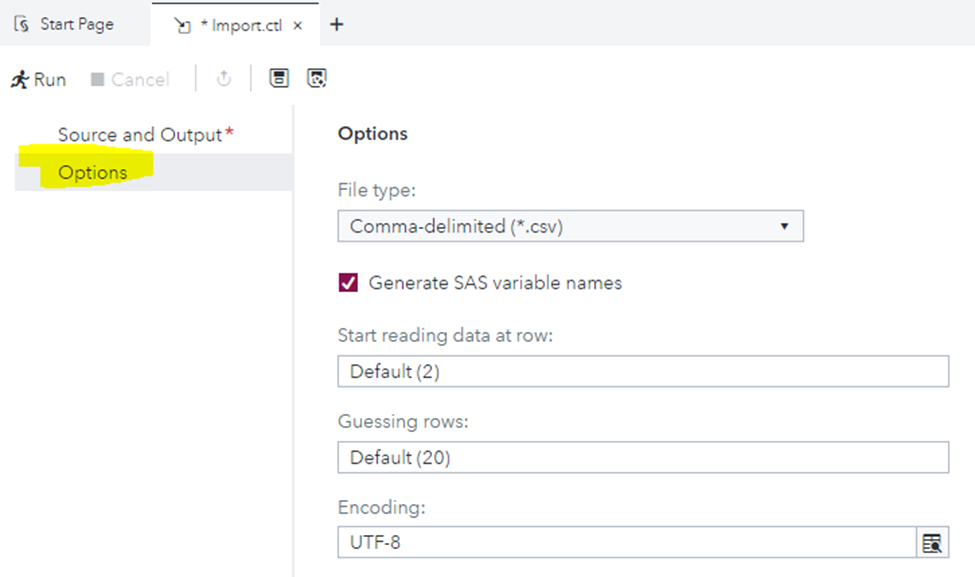Open Source and Output section
975x577 pixels.
click(x=140, y=134)
